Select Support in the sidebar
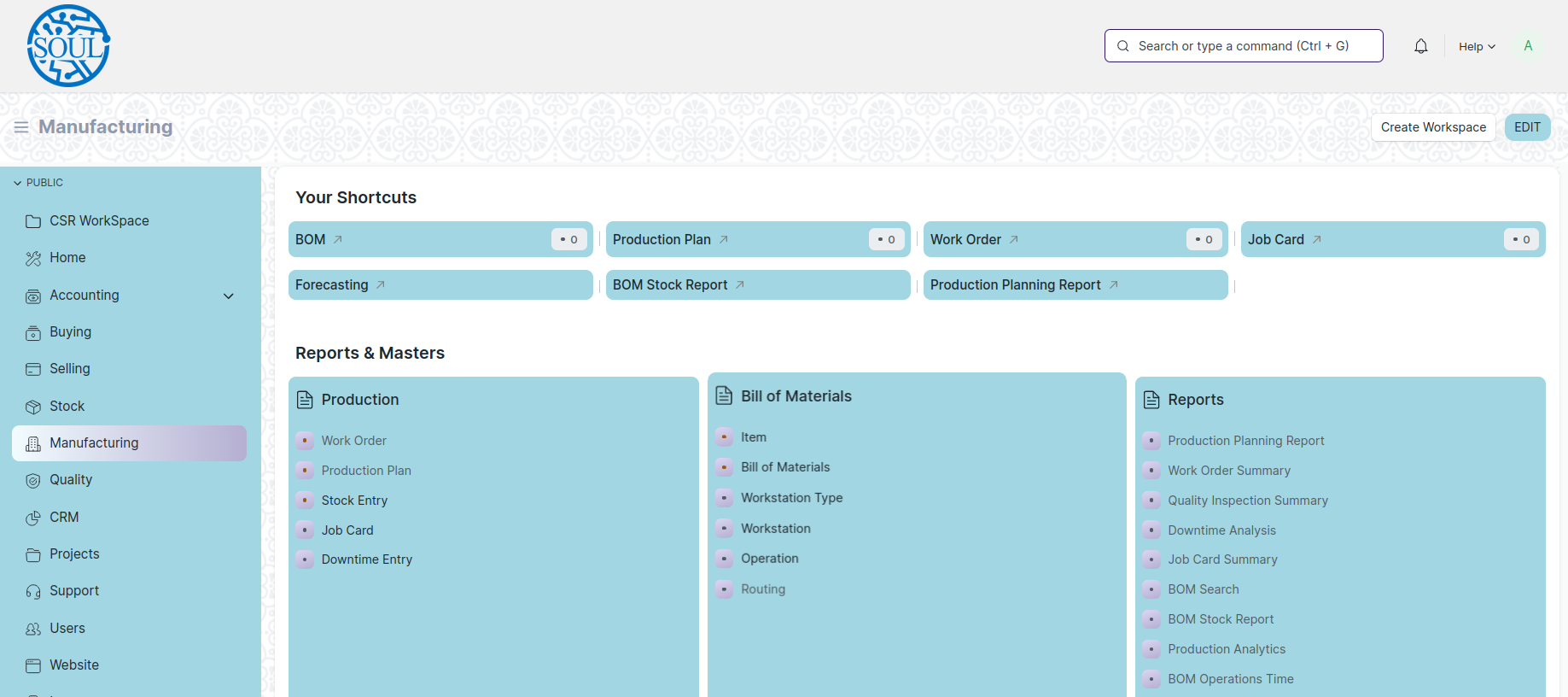 tap(129, 591)
